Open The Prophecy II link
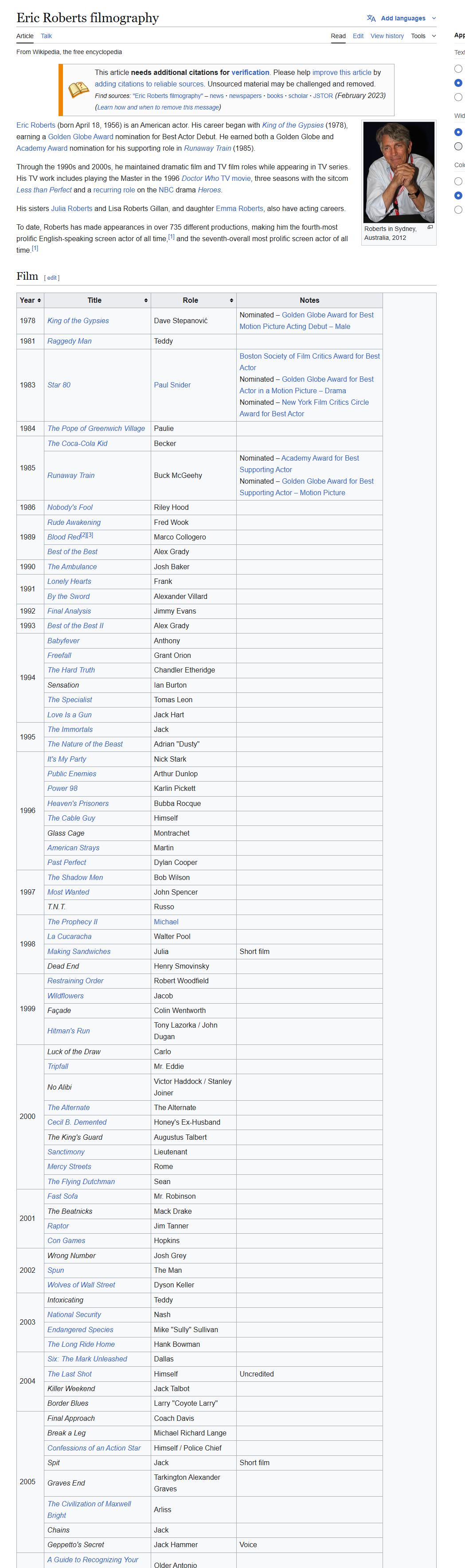The width and height of the screenshot is (465, 1568). tap(72, 922)
